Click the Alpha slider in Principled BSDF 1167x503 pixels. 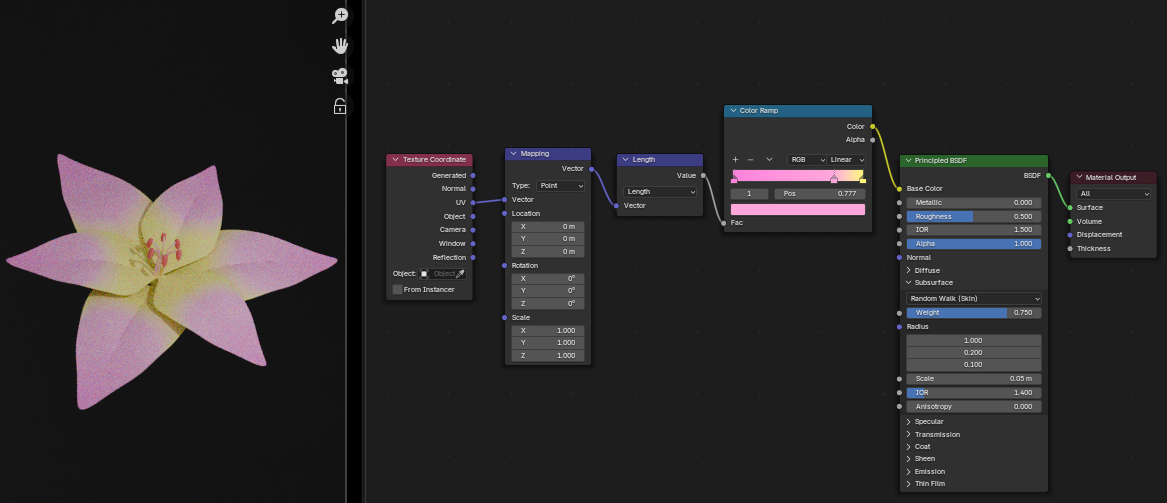pos(973,243)
